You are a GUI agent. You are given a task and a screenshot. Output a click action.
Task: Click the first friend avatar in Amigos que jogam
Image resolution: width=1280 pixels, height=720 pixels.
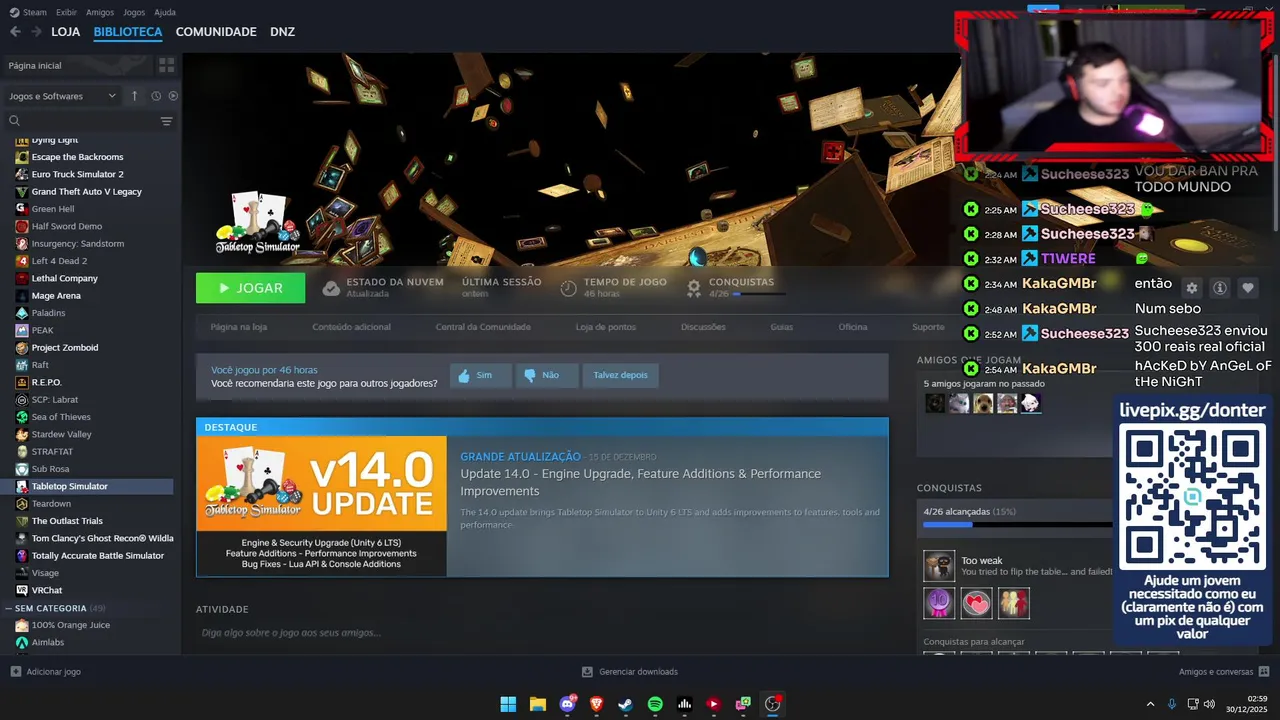click(x=935, y=403)
